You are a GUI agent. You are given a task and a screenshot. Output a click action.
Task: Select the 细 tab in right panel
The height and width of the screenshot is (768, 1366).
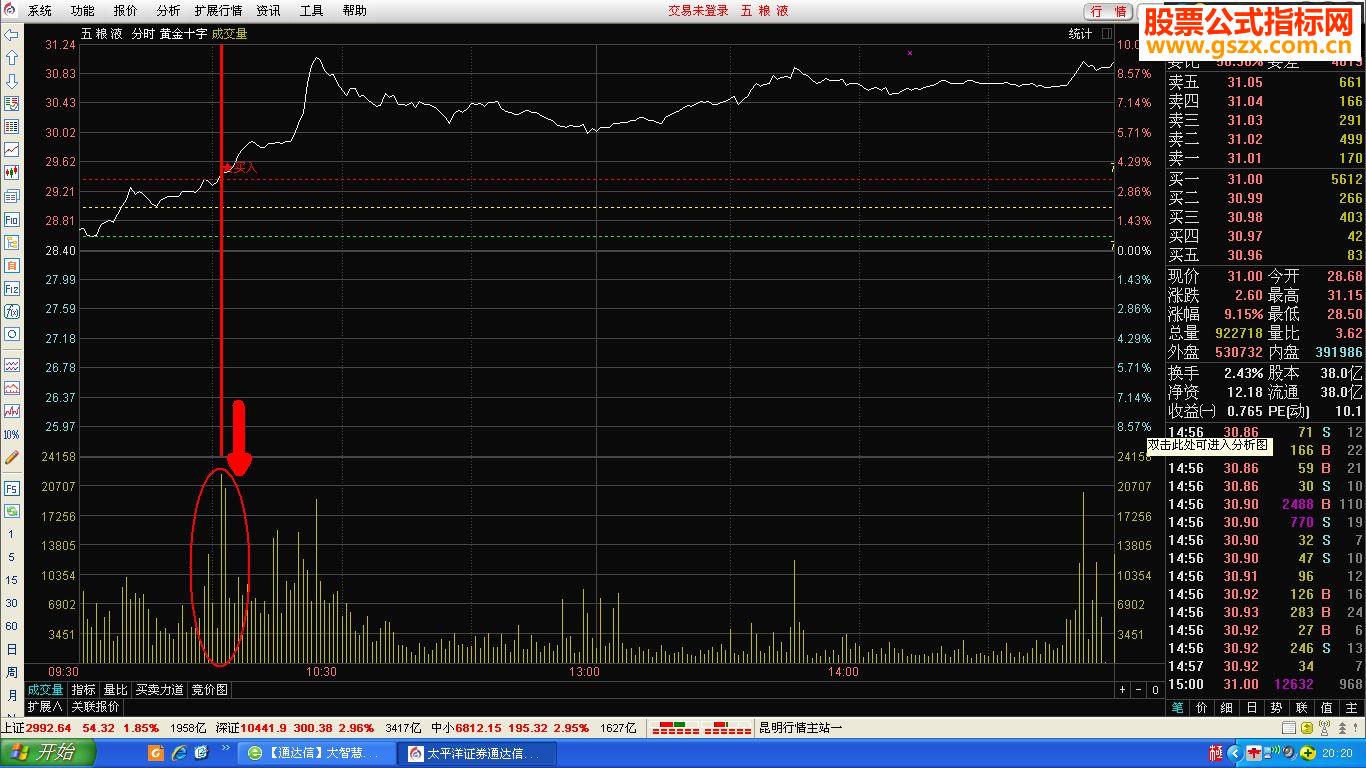coord(1228,707)
